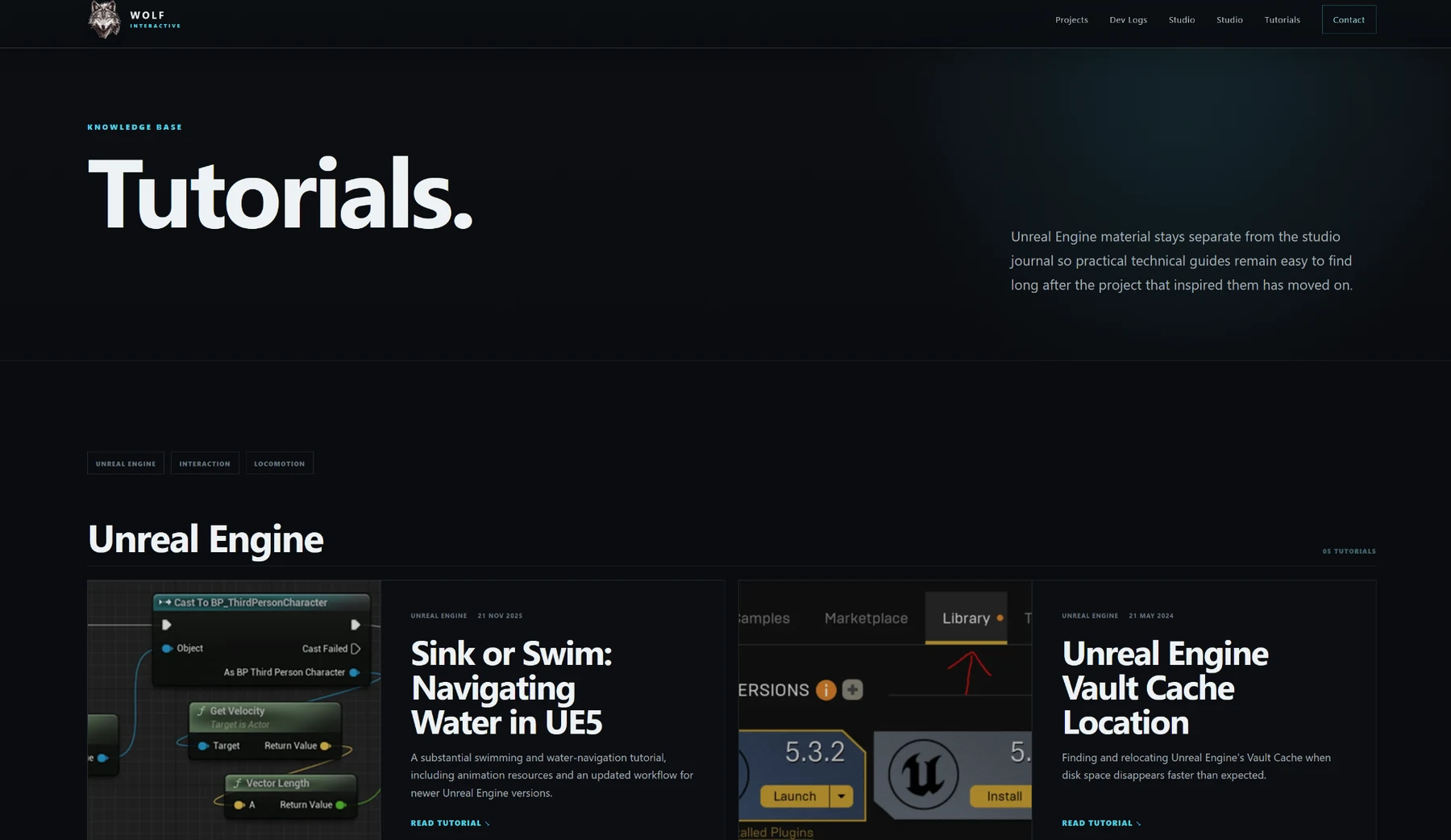Screen dimensions: 1451x840
Task: Open Vault Cache launcher thumbnail
Action: (885, 709)
